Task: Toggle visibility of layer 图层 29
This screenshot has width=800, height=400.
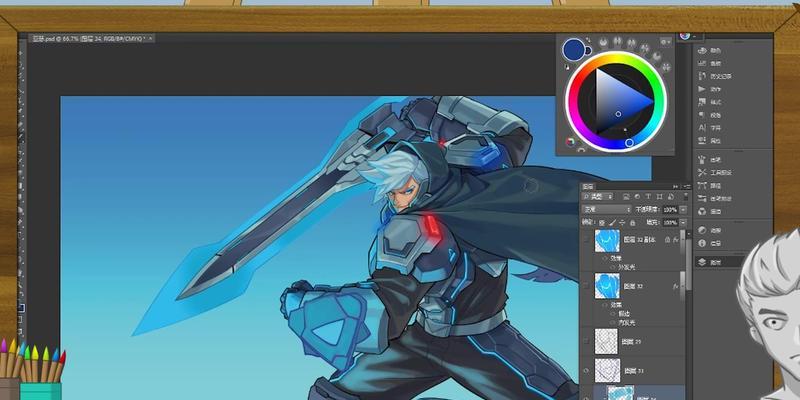Action: (x=586, y=341)
